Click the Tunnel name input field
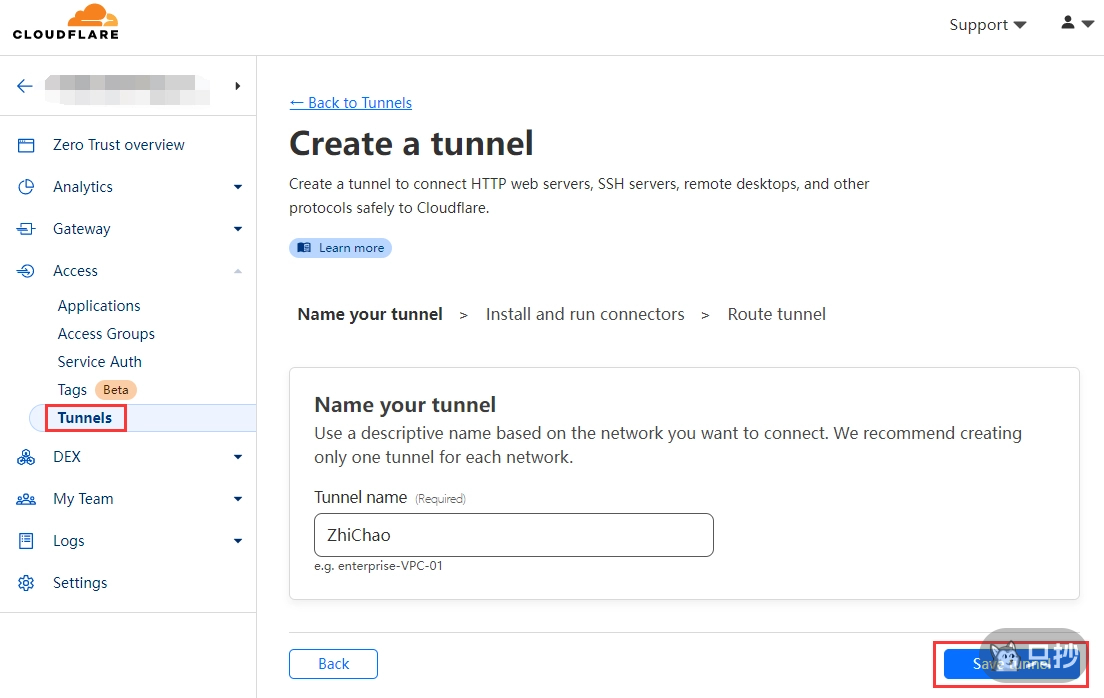 click(513, 535)
